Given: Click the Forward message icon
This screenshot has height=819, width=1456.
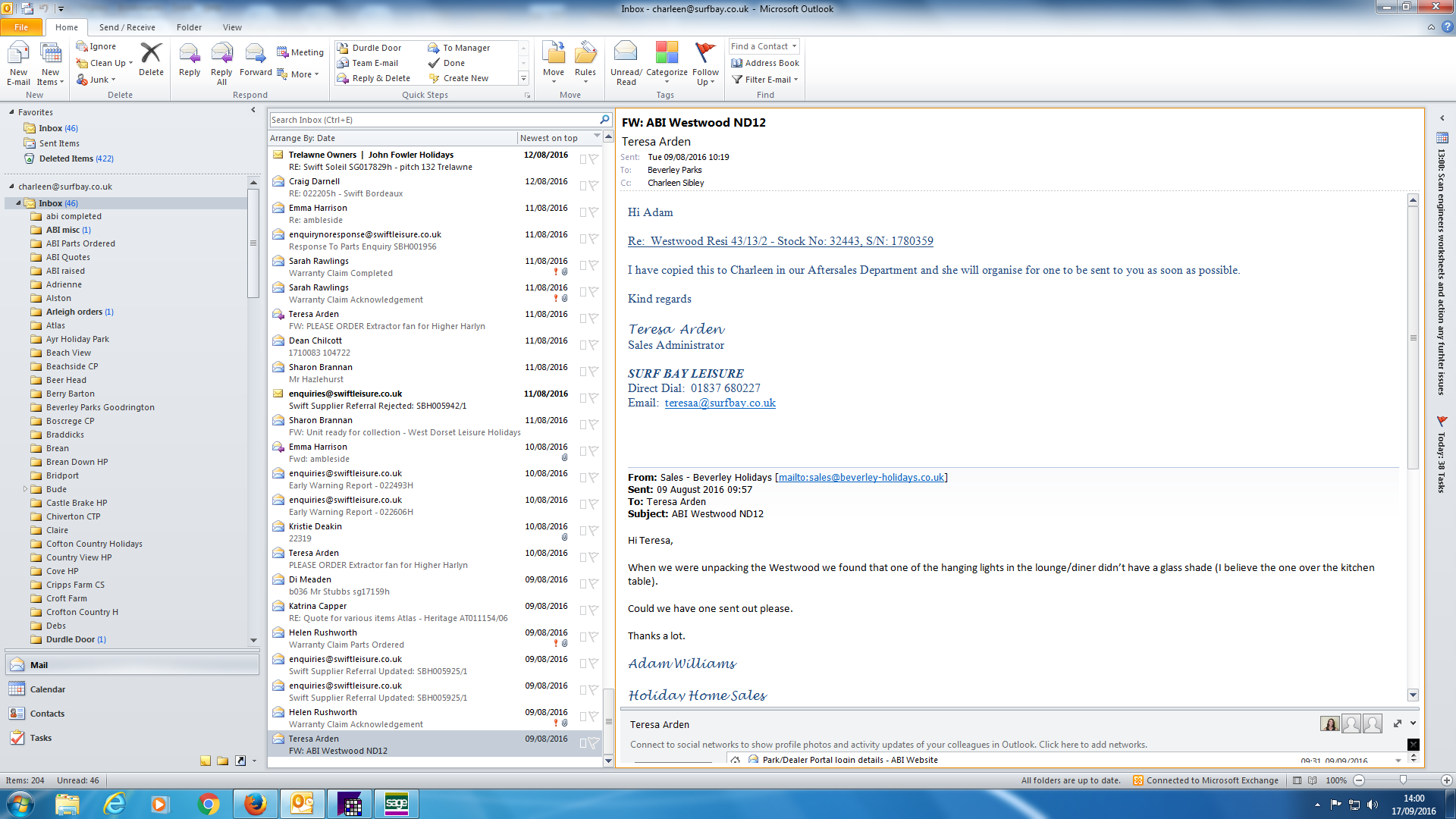Looking at the screenshot, I should (256, 55).
